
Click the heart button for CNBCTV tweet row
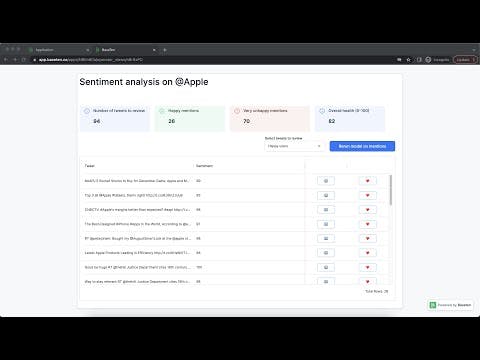coord(368,210)
